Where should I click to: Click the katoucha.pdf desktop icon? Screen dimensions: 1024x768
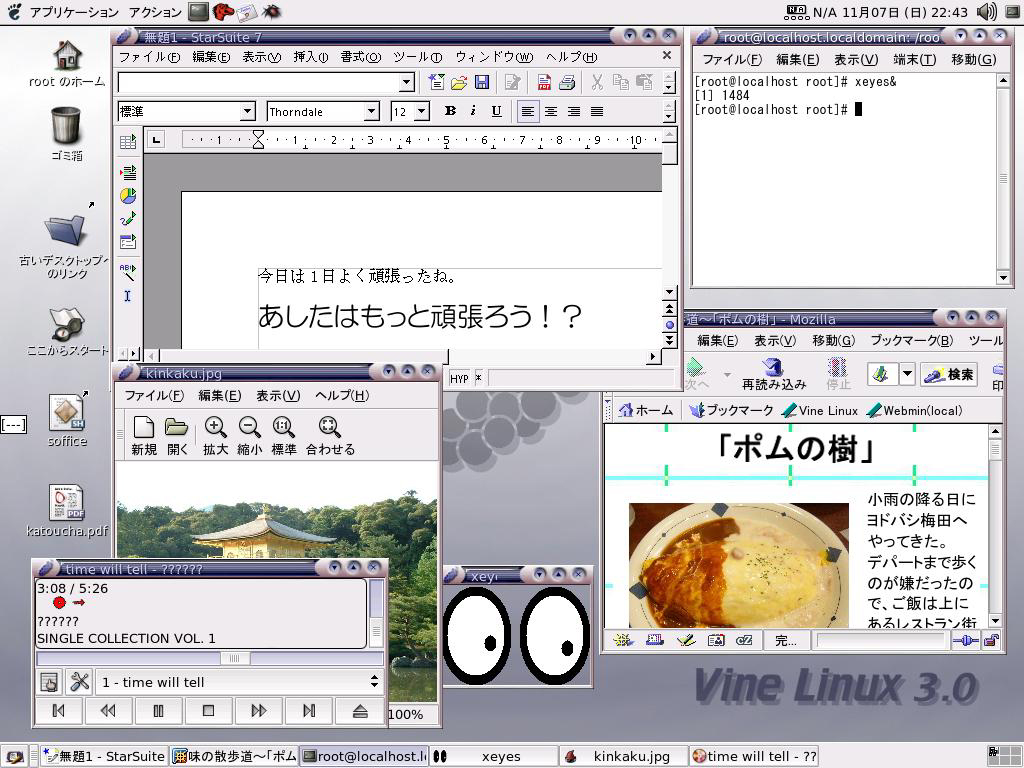click(x=67, y=511)
